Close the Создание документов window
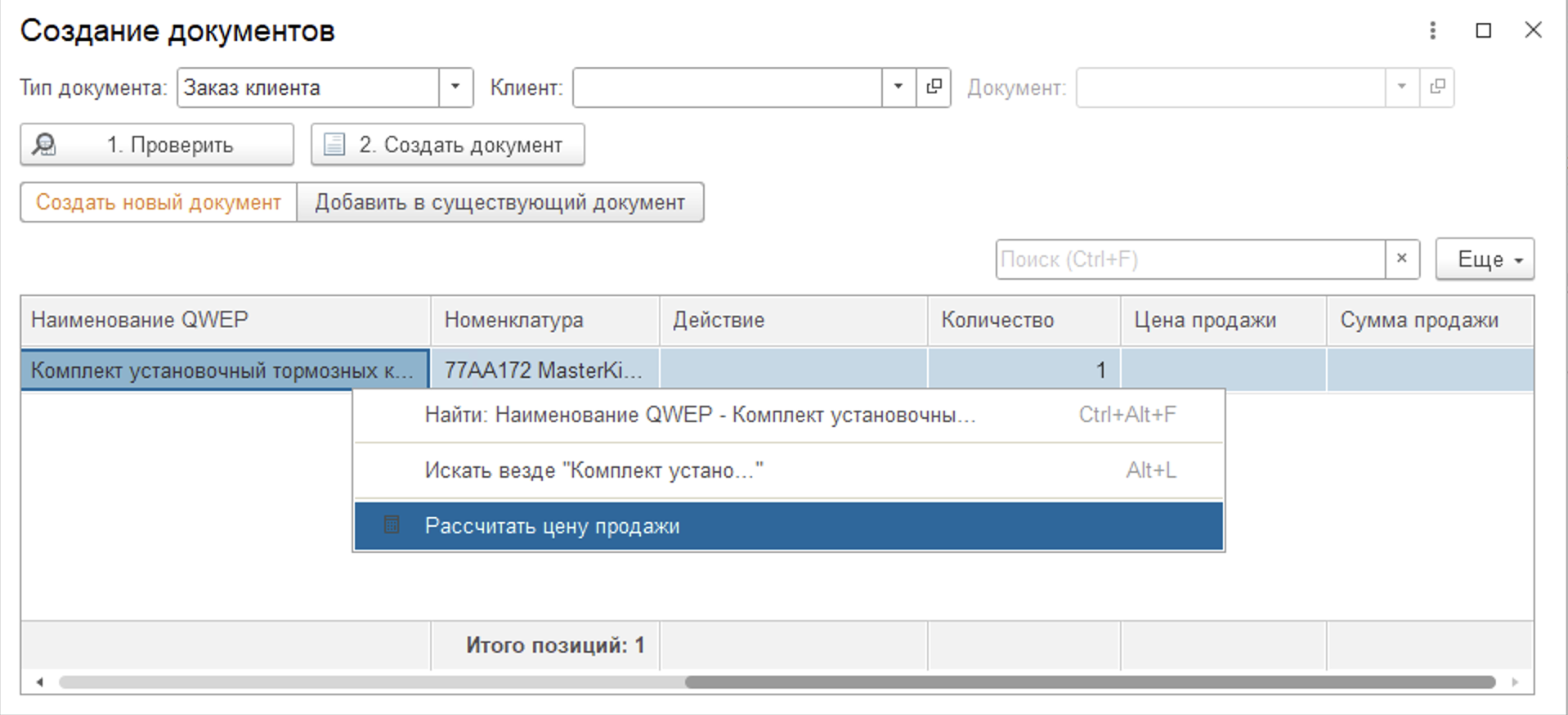Screen dimensions: 1568x715 [1533, 30]
